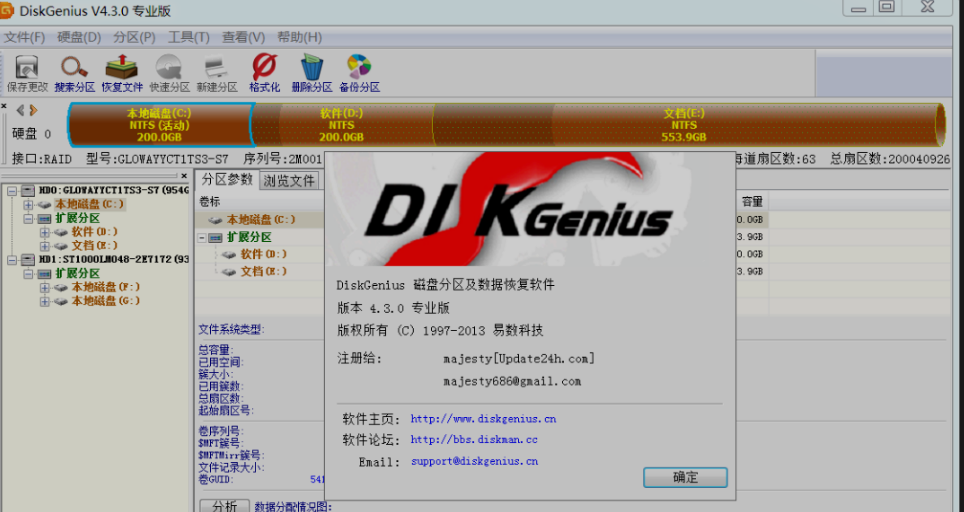Open the http://bbs.diskman.cc forum link
Image resolution: width=964 pixels, height=512 pixels.
474,440
